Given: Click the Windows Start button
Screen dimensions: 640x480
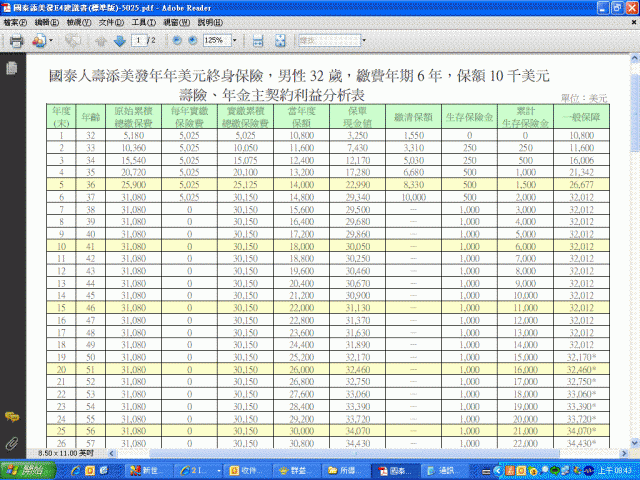Looking at the screenshot, I should pos(28,470).
